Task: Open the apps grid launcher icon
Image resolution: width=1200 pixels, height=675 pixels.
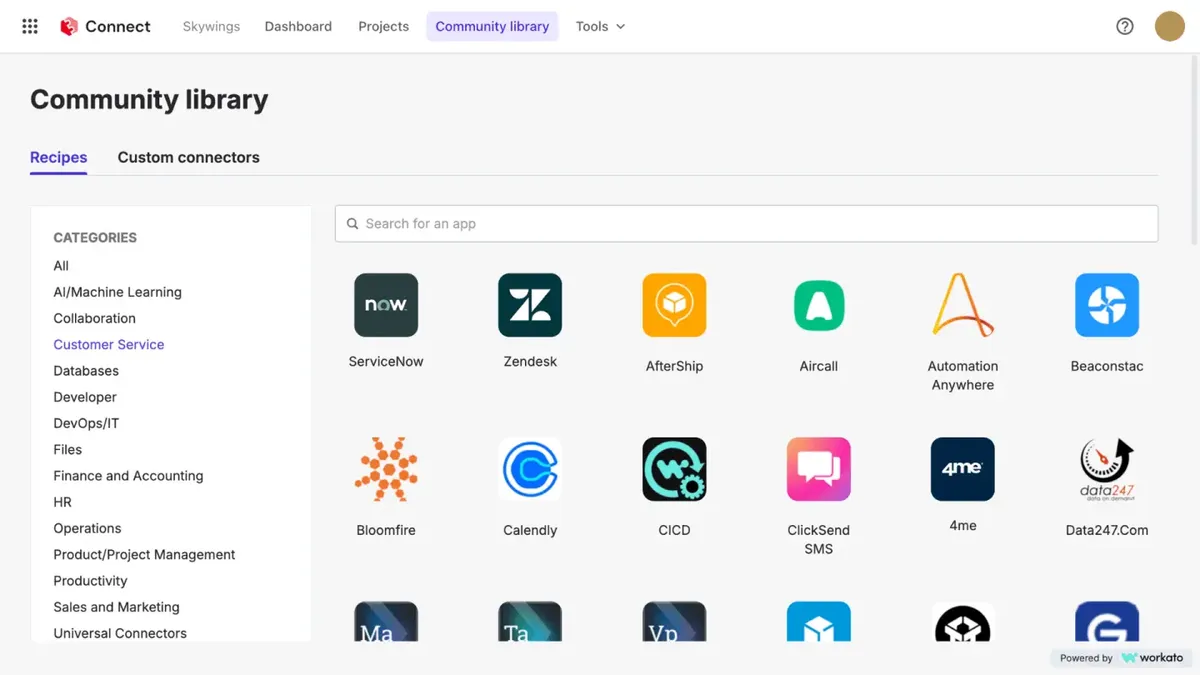Action: (30, 27)
